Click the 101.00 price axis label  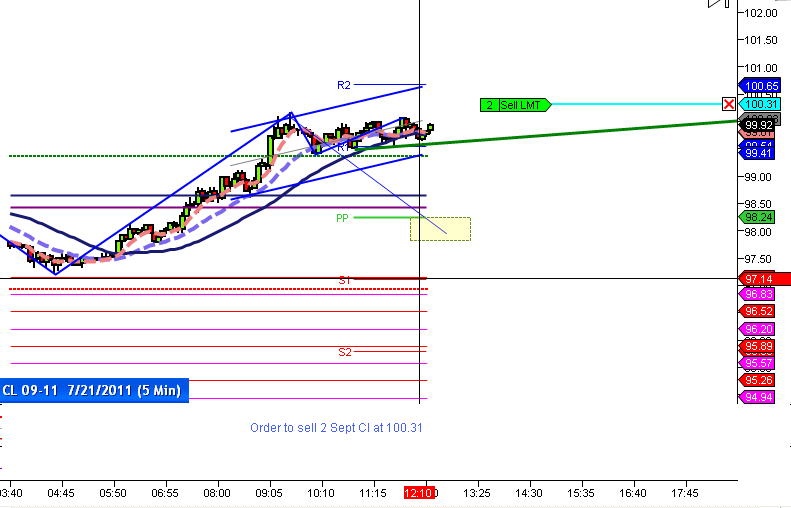[x=761, y=68]
